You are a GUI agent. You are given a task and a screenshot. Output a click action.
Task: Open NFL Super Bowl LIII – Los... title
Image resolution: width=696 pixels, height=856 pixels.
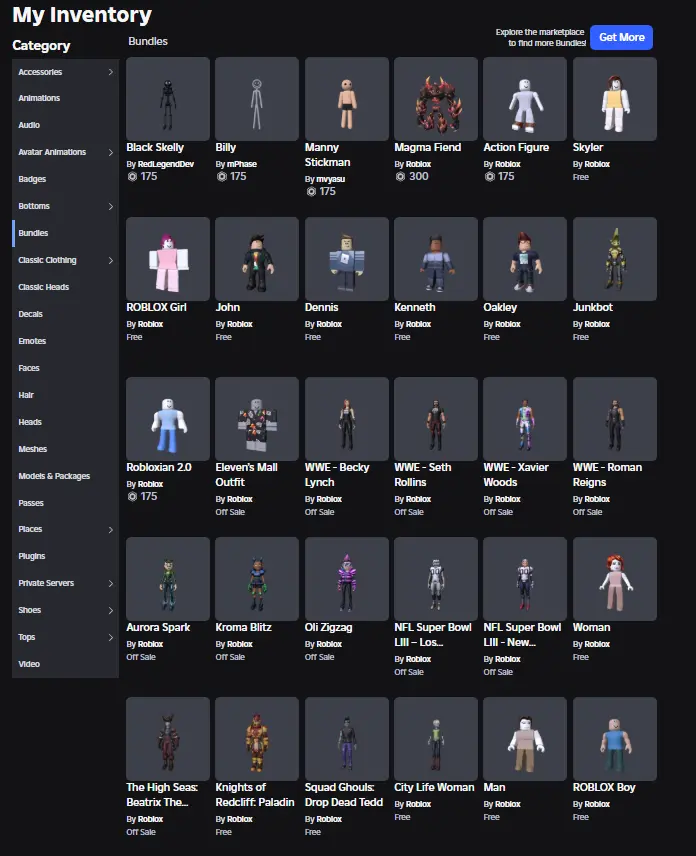tap(432, 634)
